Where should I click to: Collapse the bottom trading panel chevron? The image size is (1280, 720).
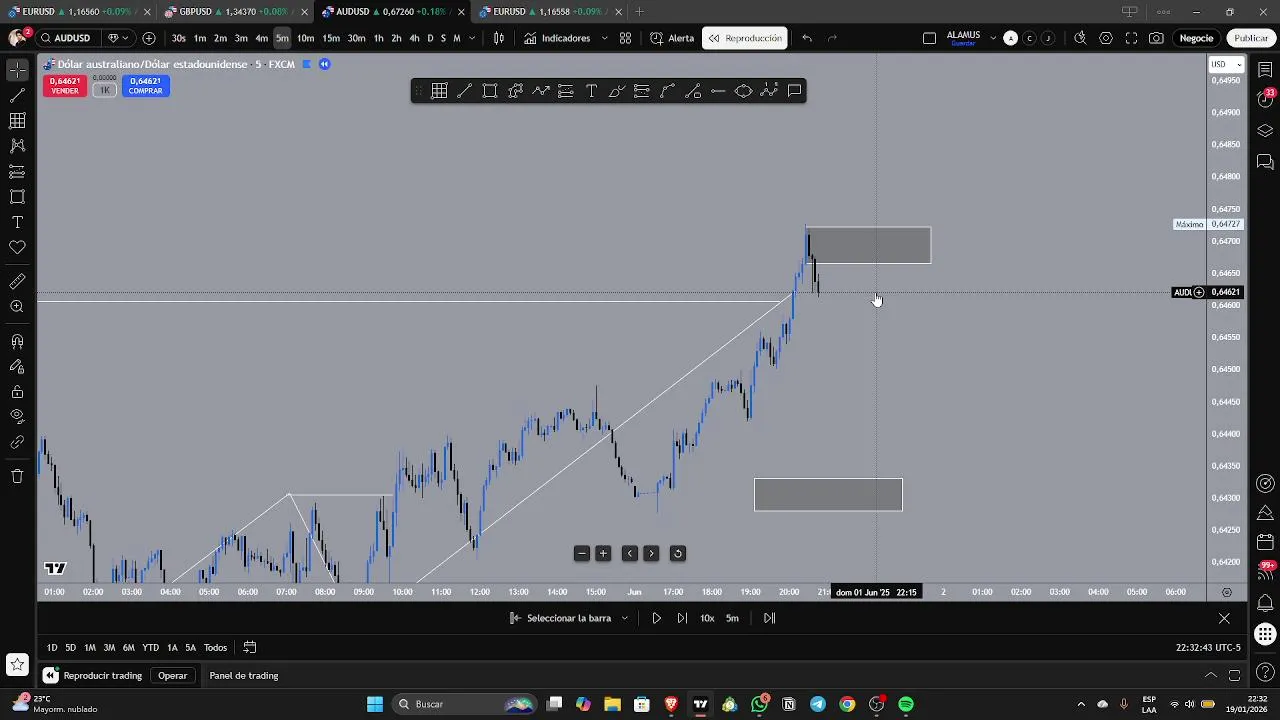pyautogui.click(x=1211, y=675)
